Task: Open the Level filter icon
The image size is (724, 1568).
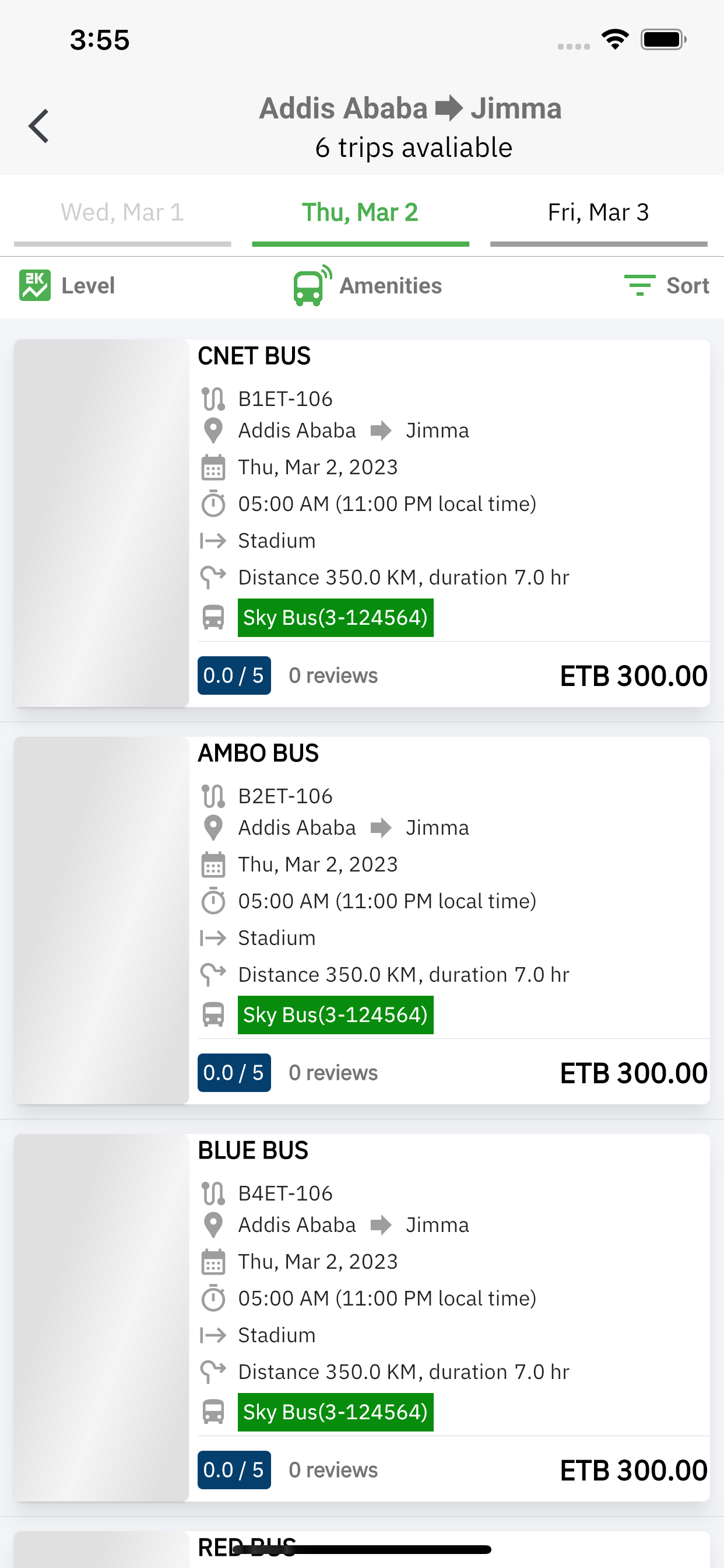Action: (34, 285)
